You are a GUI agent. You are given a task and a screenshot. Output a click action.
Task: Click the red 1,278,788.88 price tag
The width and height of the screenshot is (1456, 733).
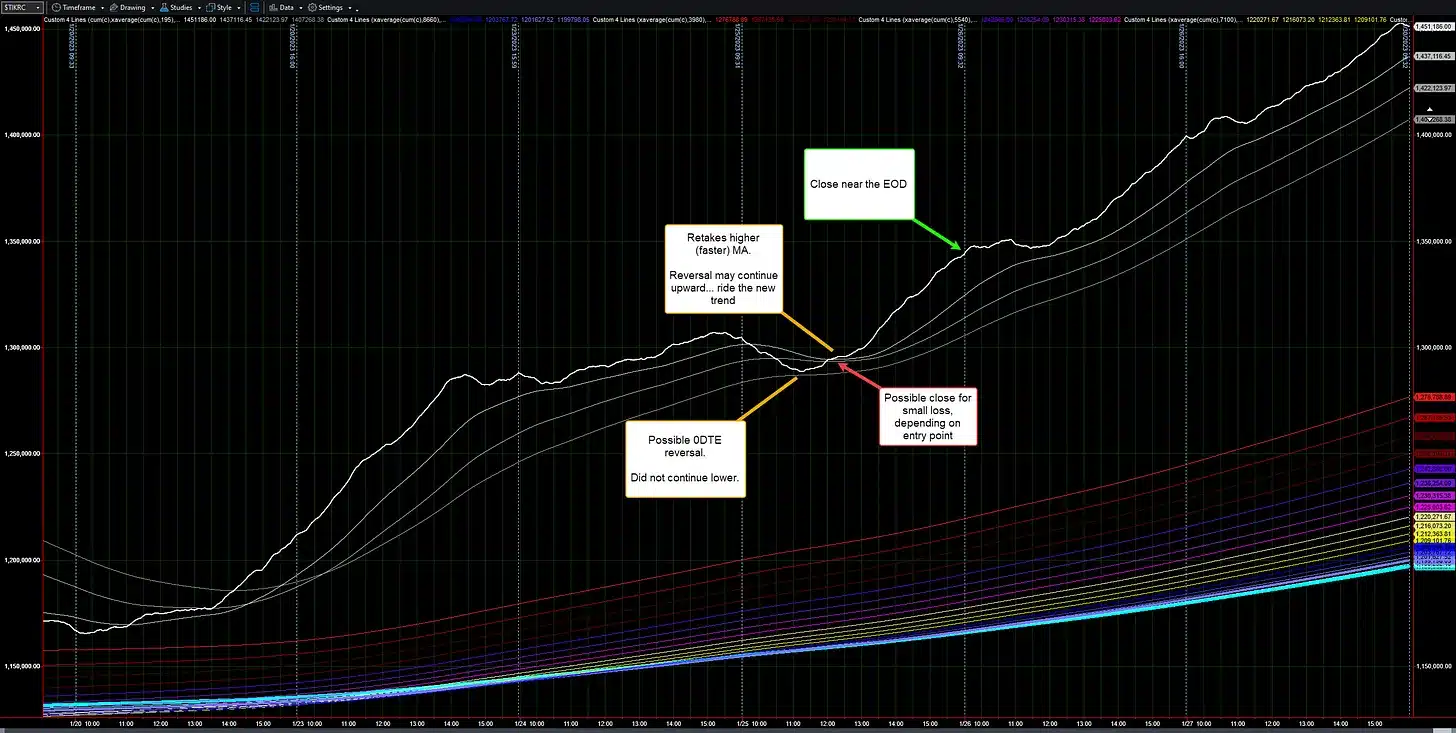tap(1432, 397)
